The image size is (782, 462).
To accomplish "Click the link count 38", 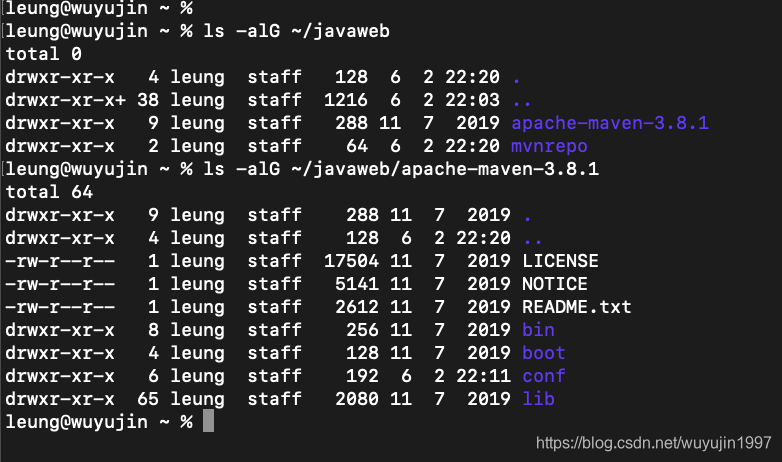I will point(148,100).
